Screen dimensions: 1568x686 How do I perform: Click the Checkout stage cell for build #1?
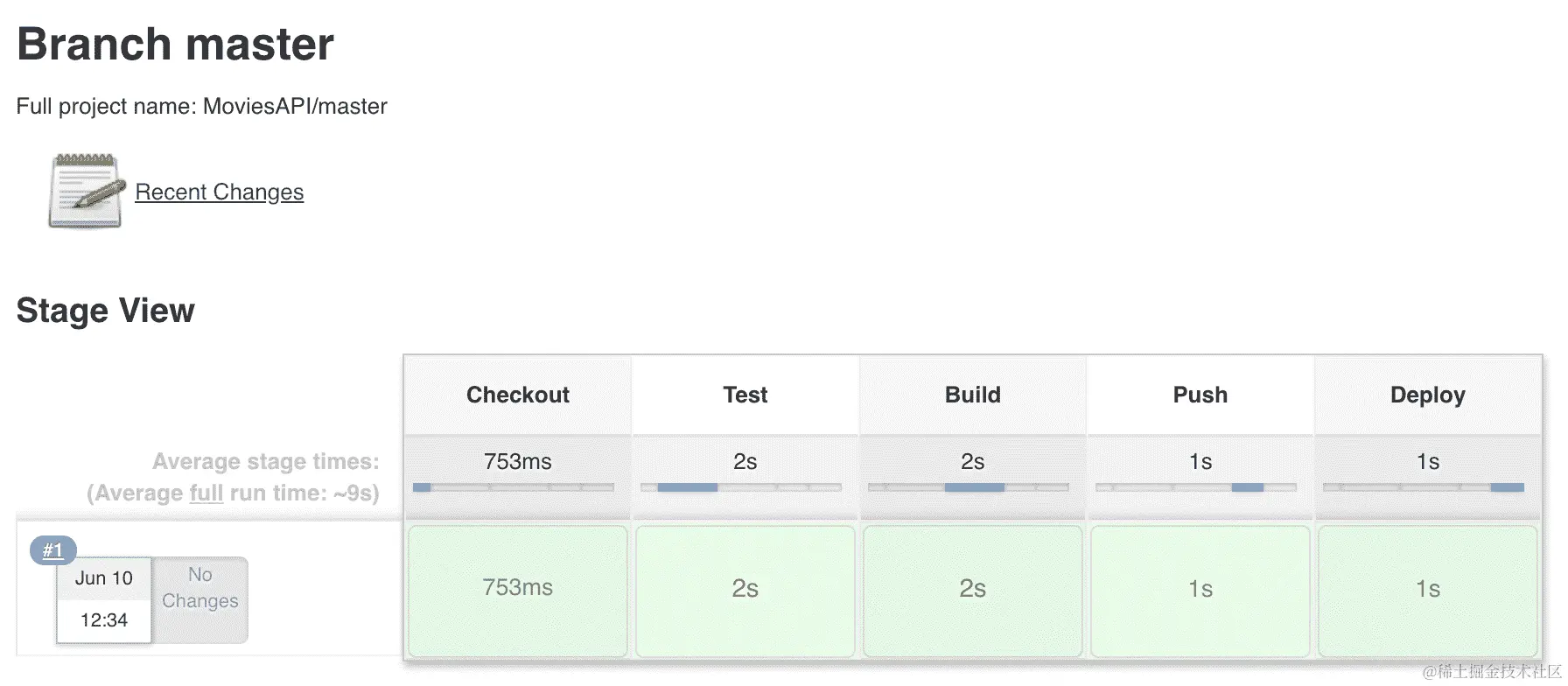coord(518,589)
